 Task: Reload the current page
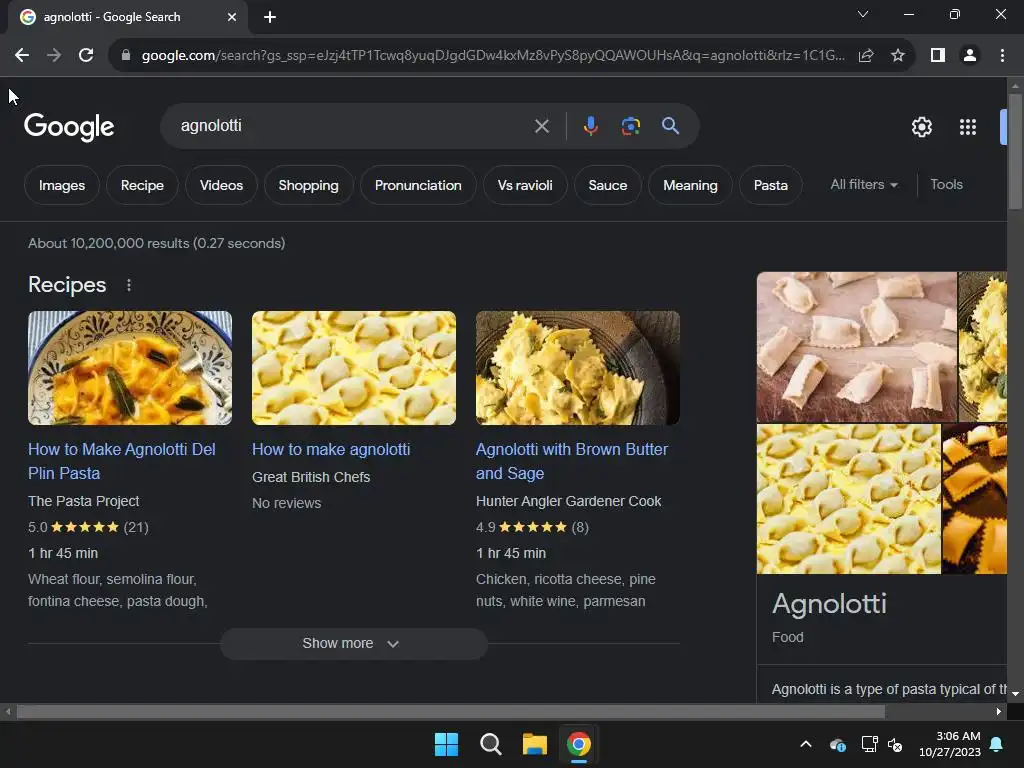tap(86, 56)
